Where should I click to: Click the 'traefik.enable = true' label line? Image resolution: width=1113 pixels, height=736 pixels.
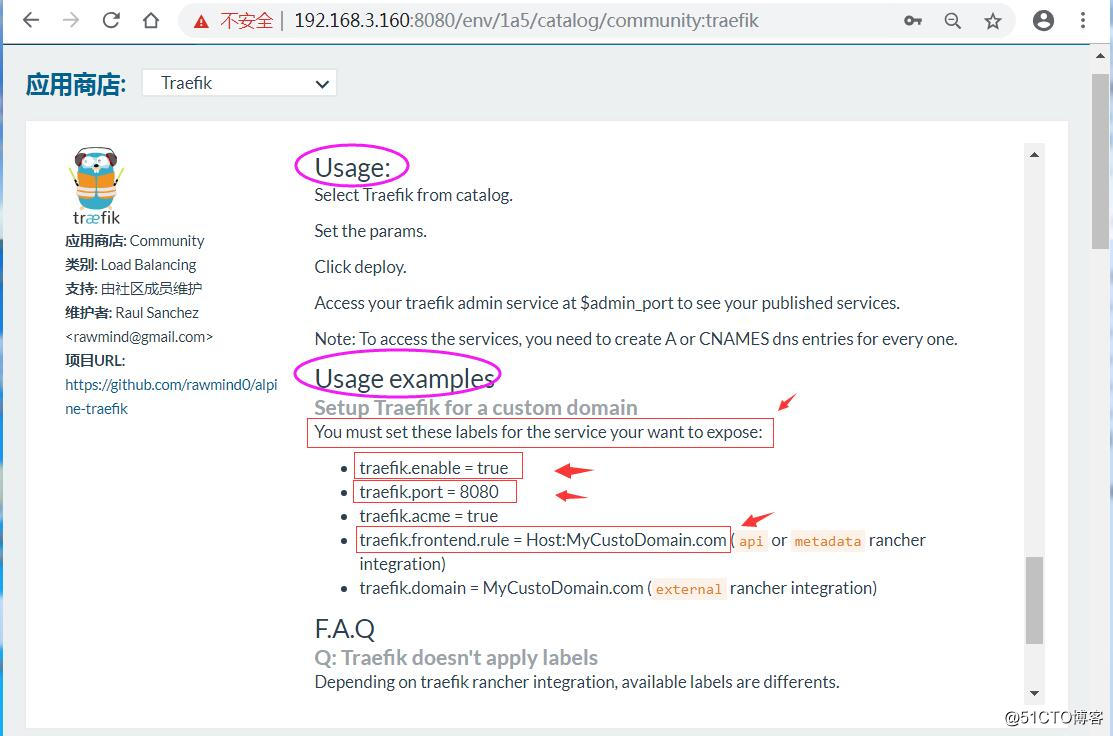433,468
